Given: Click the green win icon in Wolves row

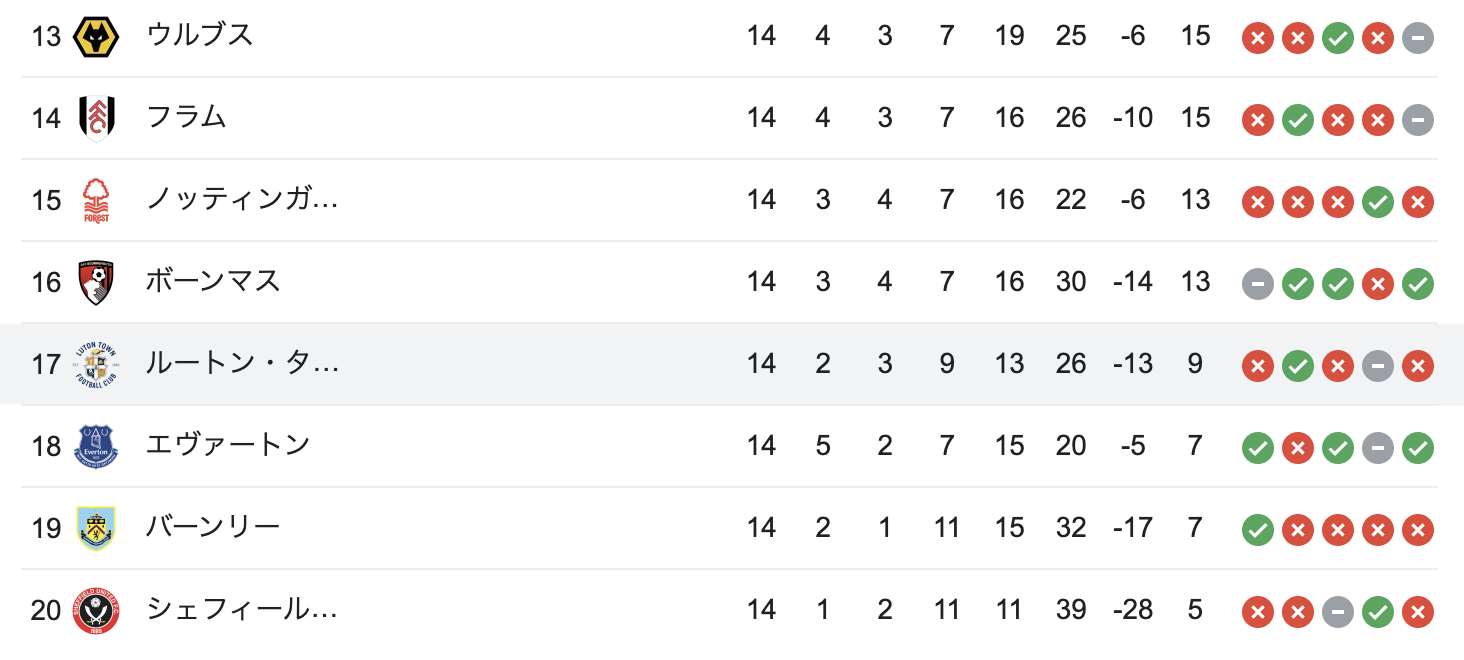Looking at the screenshot, I should pyautogui.click(x=1338, y=38).
